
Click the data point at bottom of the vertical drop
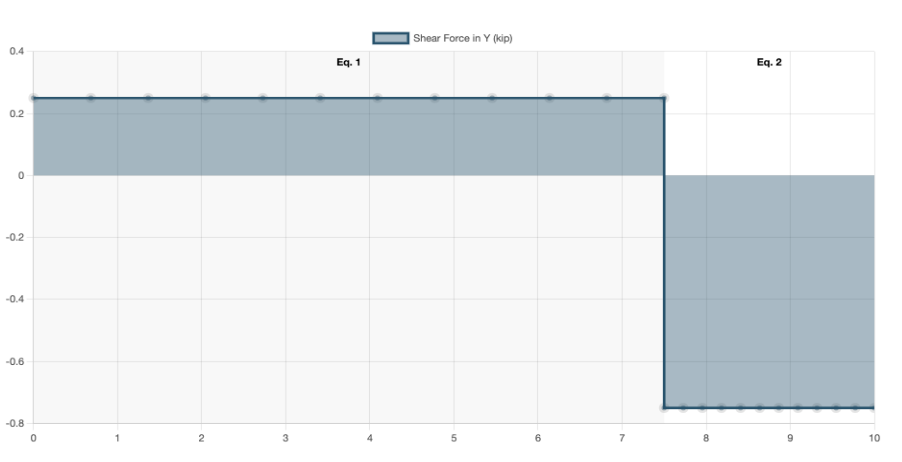(x=664, y=407)
